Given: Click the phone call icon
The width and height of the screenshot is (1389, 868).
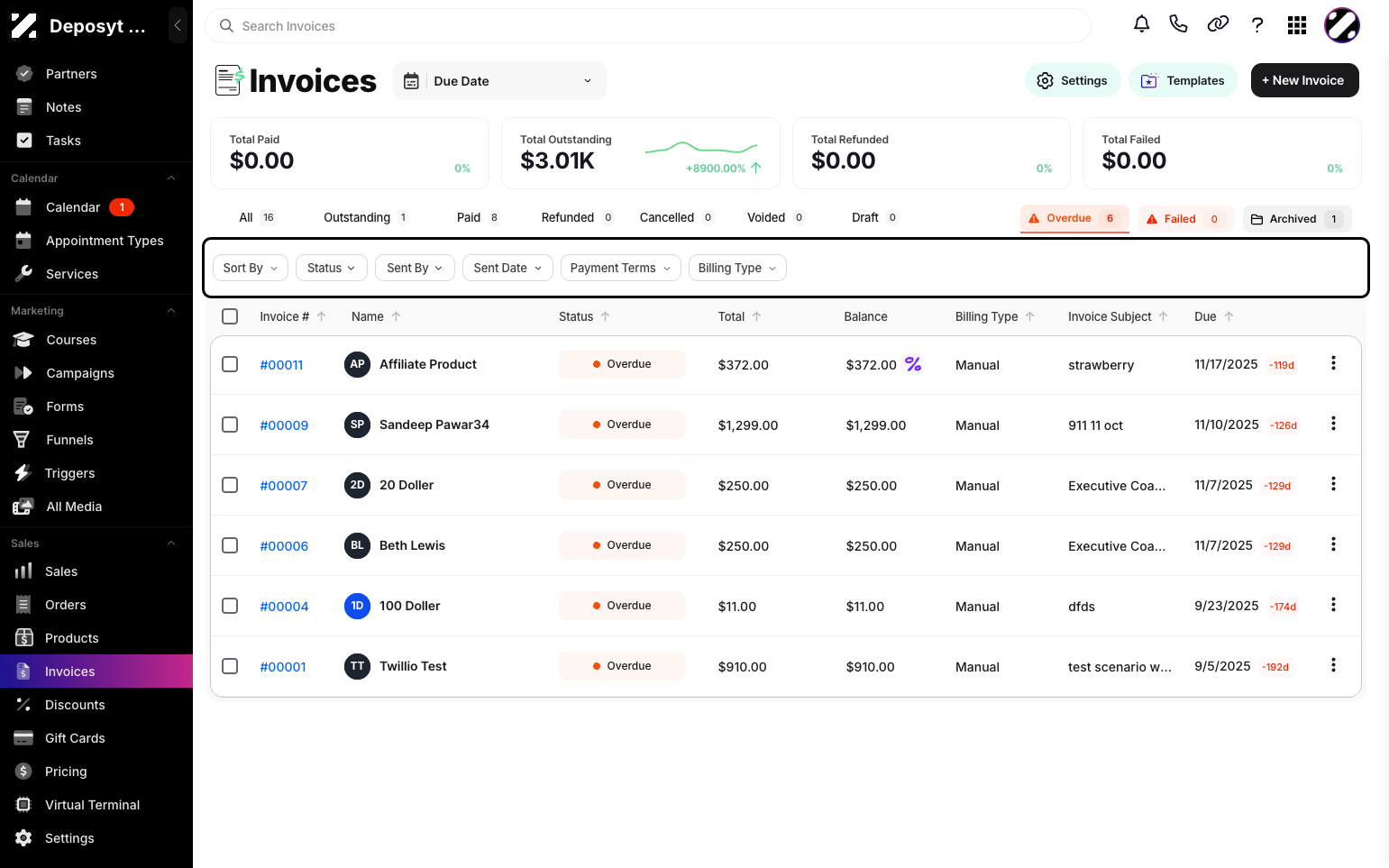Looking at the screenshot, I should tap(1178, 24).
